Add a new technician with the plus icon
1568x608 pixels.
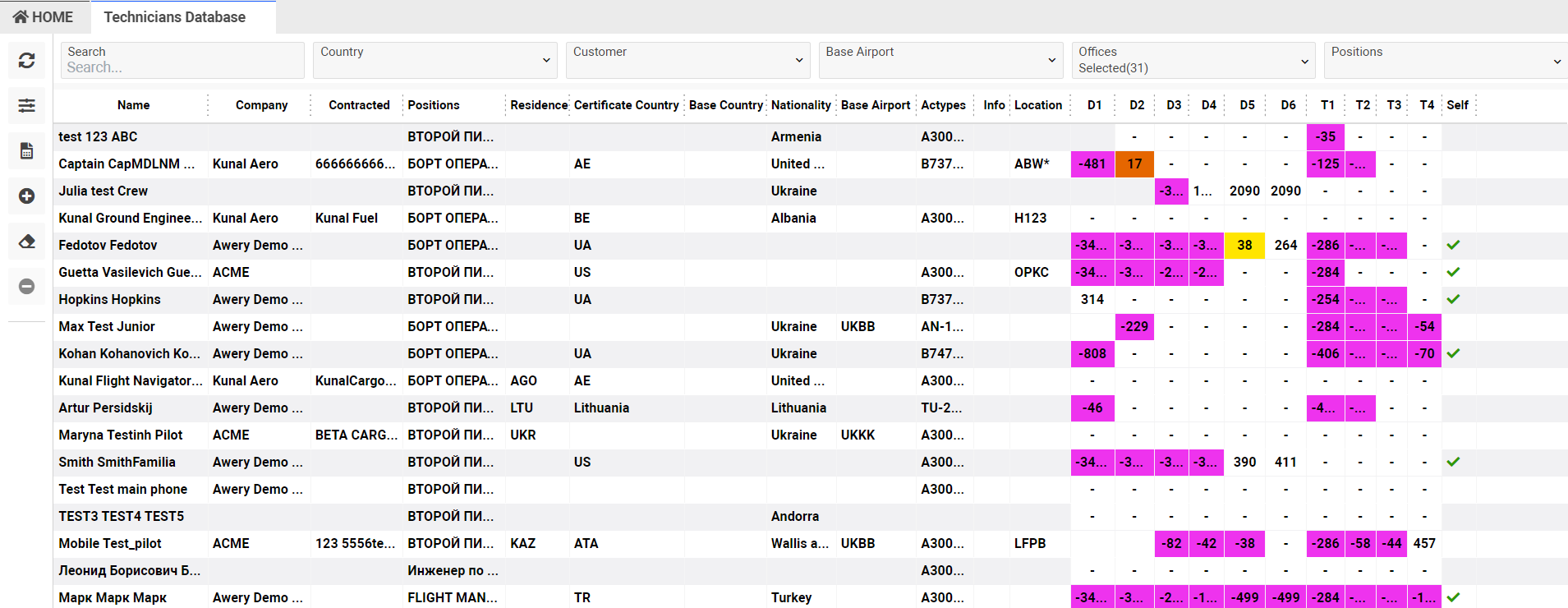[27, 196]
